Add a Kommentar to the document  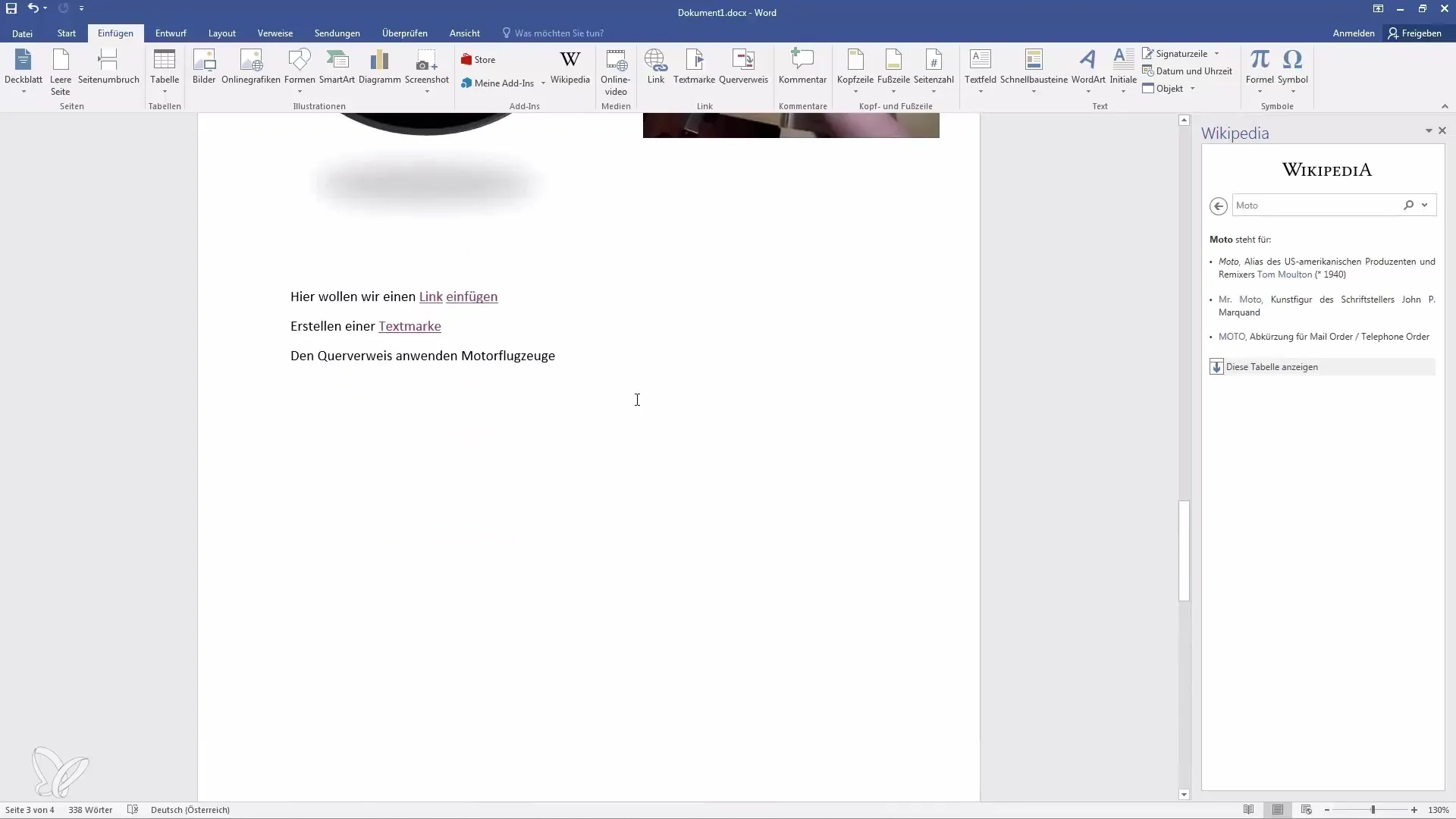point(802,67)
